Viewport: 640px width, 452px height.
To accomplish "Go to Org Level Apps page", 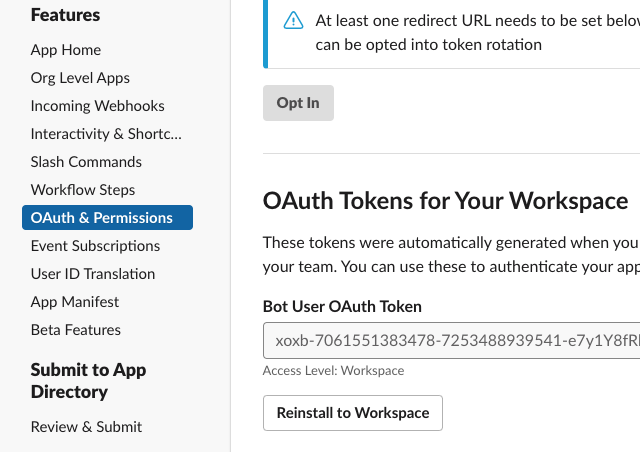I will pyautogui.click(x=80, y=78).
